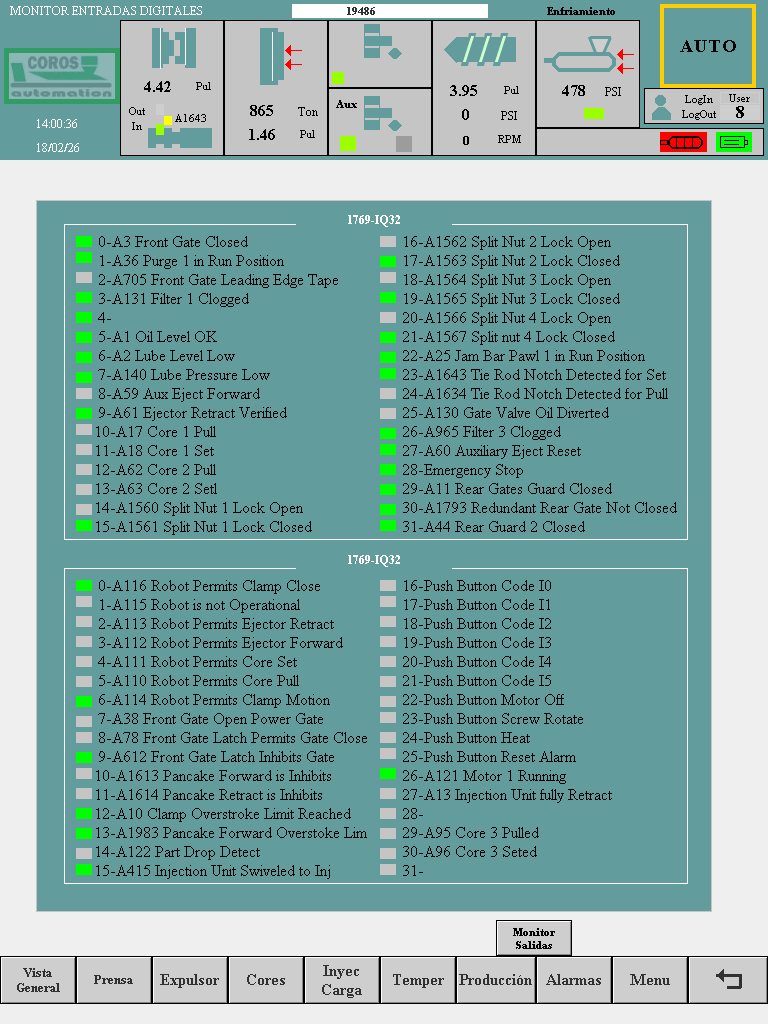The image size is (768, 1024).
Task: Click the green battery status icon
Action: (734, 142)
